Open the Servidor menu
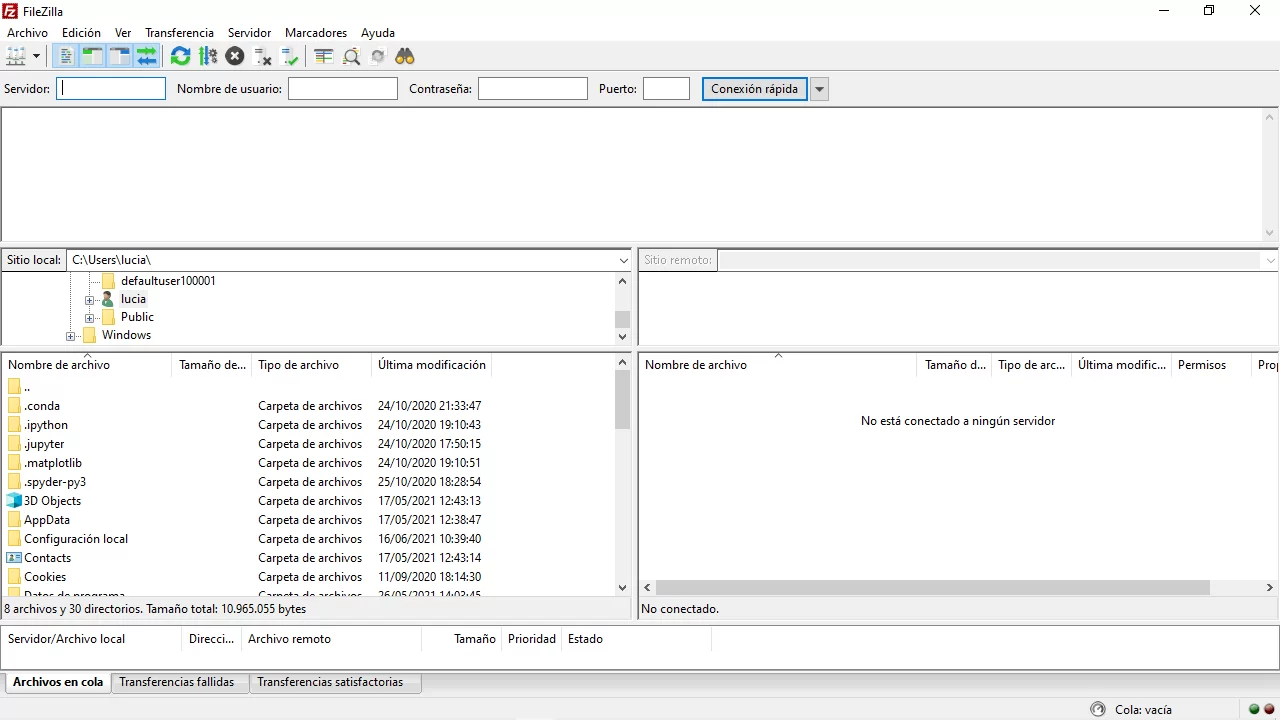1280x720 pixels. pyautogui.click(x=249, y=33)
